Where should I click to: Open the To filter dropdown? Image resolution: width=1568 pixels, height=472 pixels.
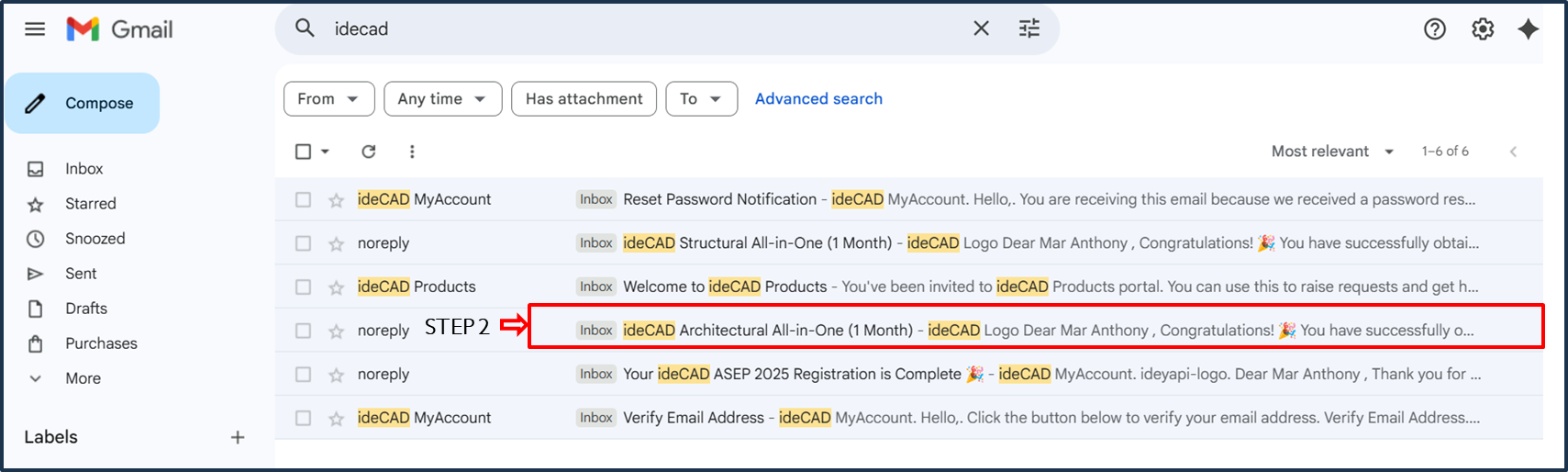(x=702, y=99)
